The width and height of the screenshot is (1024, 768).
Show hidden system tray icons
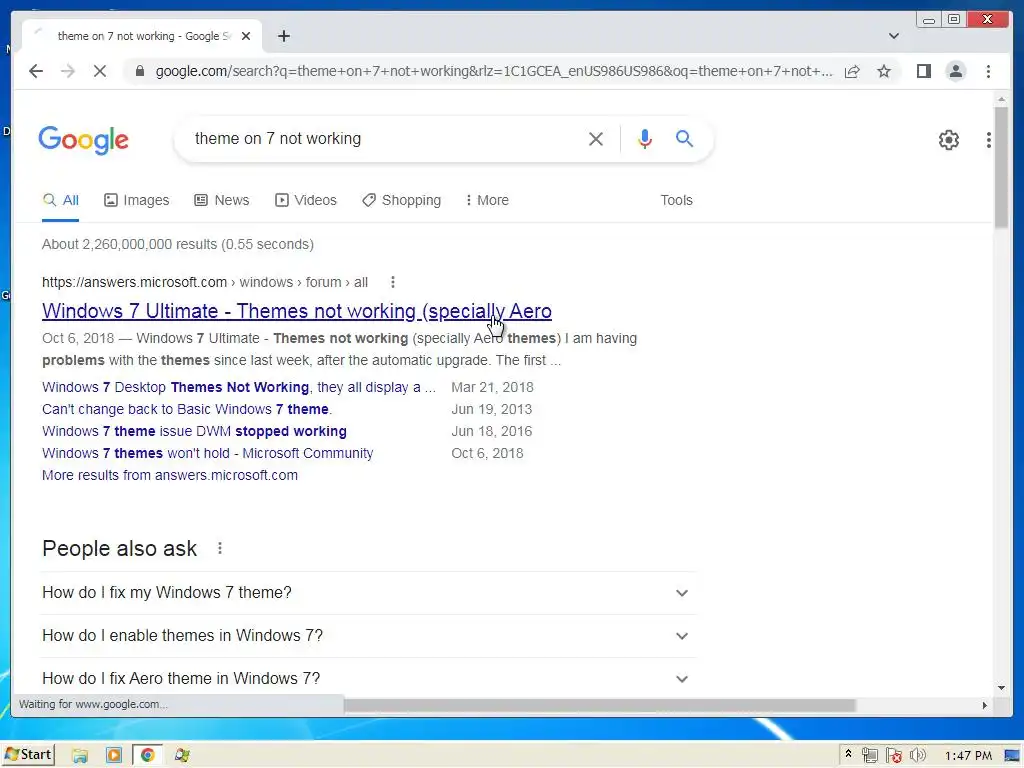(x=848, y=754)
